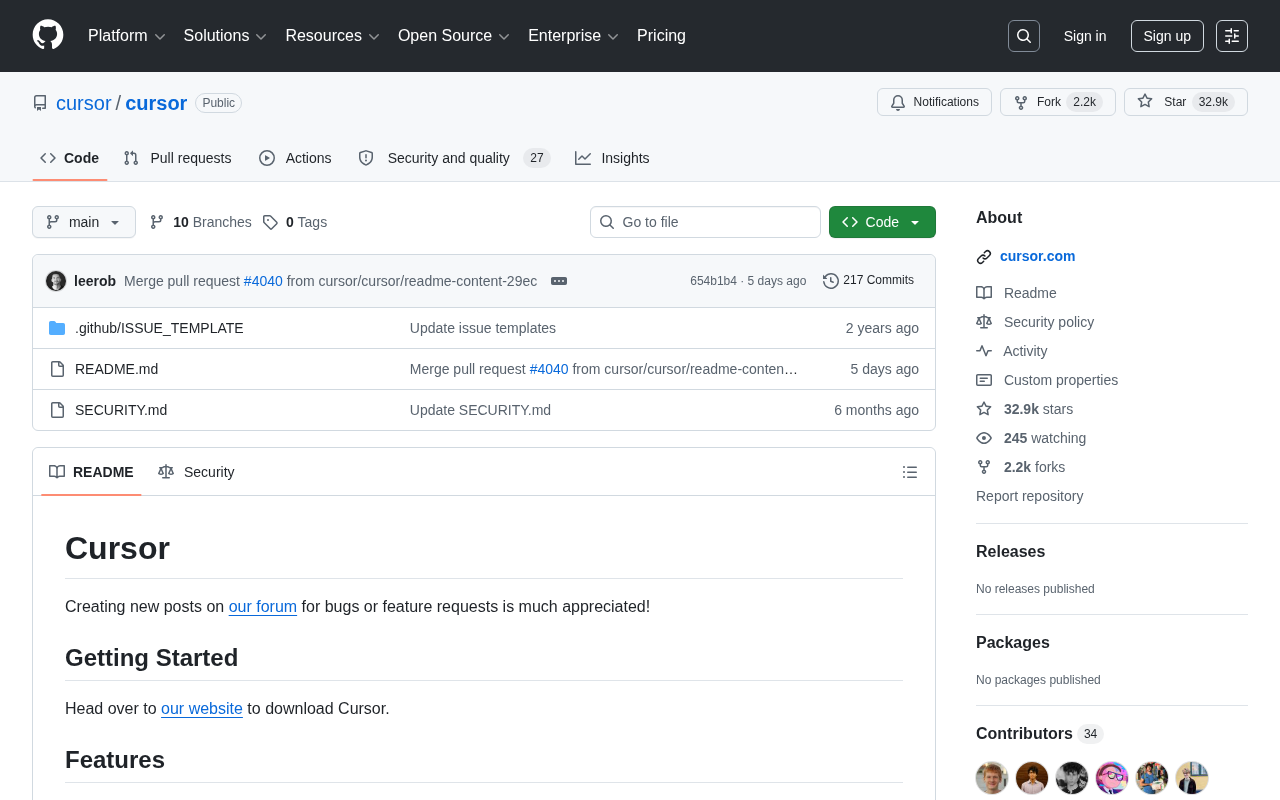Click Sign in

(x=1085, y=36)
